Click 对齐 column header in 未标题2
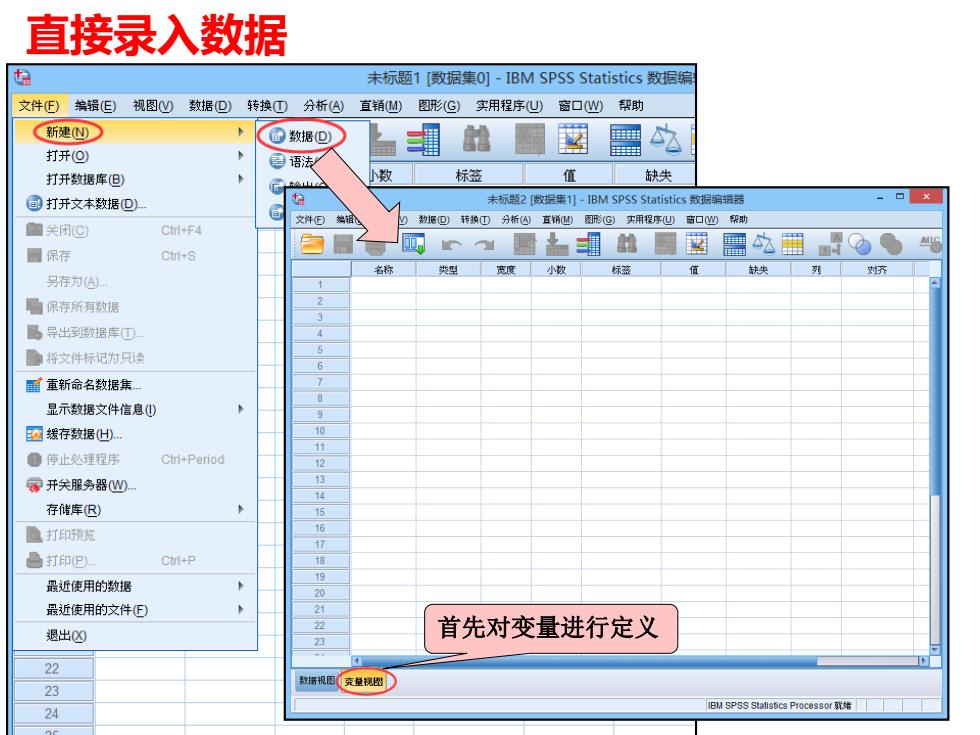This screenshot has height=735, width=980. [878, 270]
